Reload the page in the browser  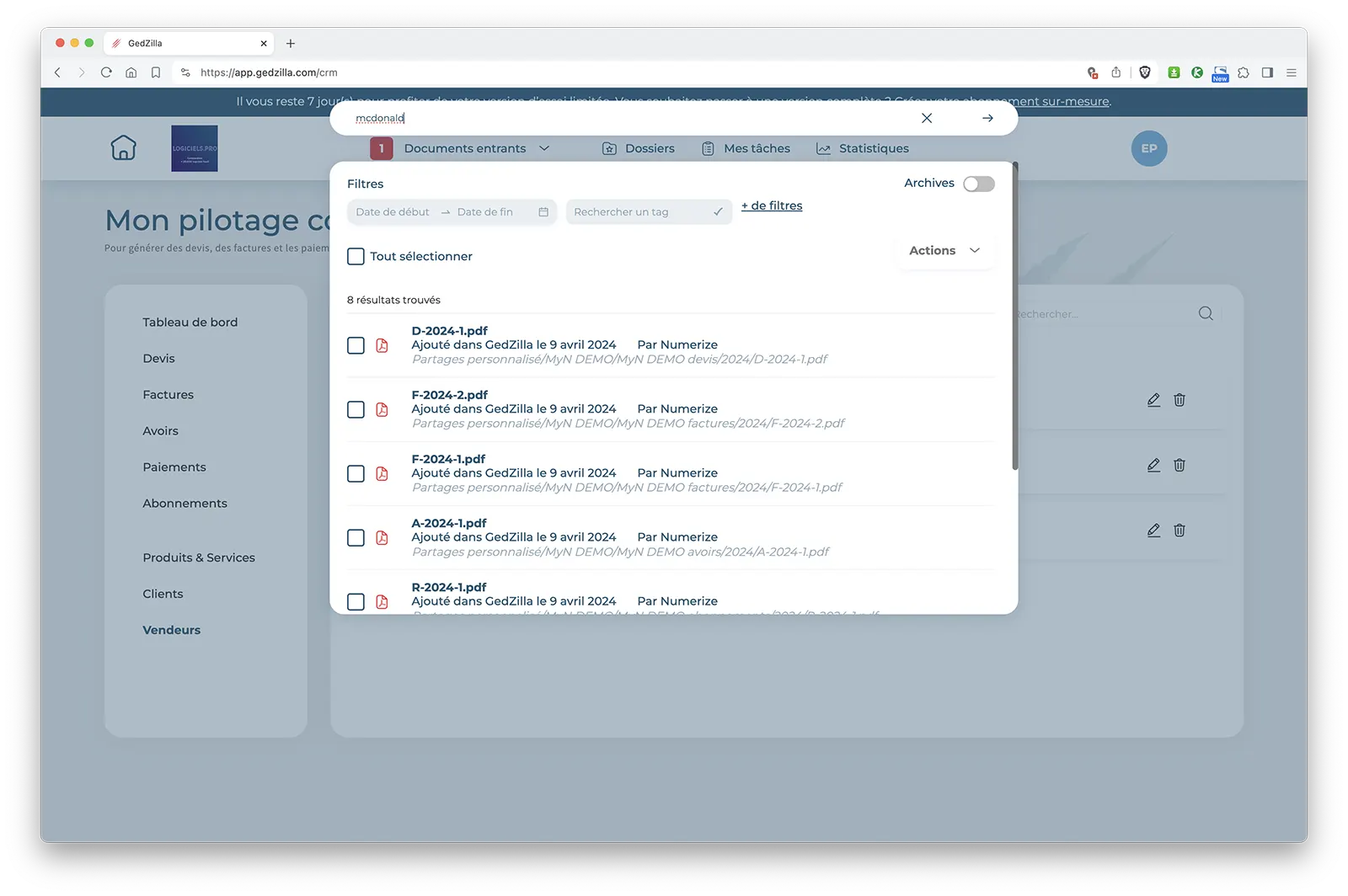(106, 72)
